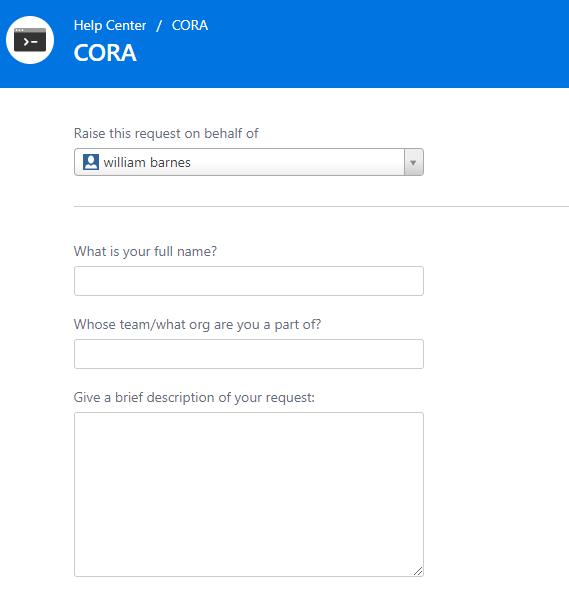Viewport: 569px width, 595px height.
Task: Click the CORA terminal logo icon
Action: click(x=30, y=40)
